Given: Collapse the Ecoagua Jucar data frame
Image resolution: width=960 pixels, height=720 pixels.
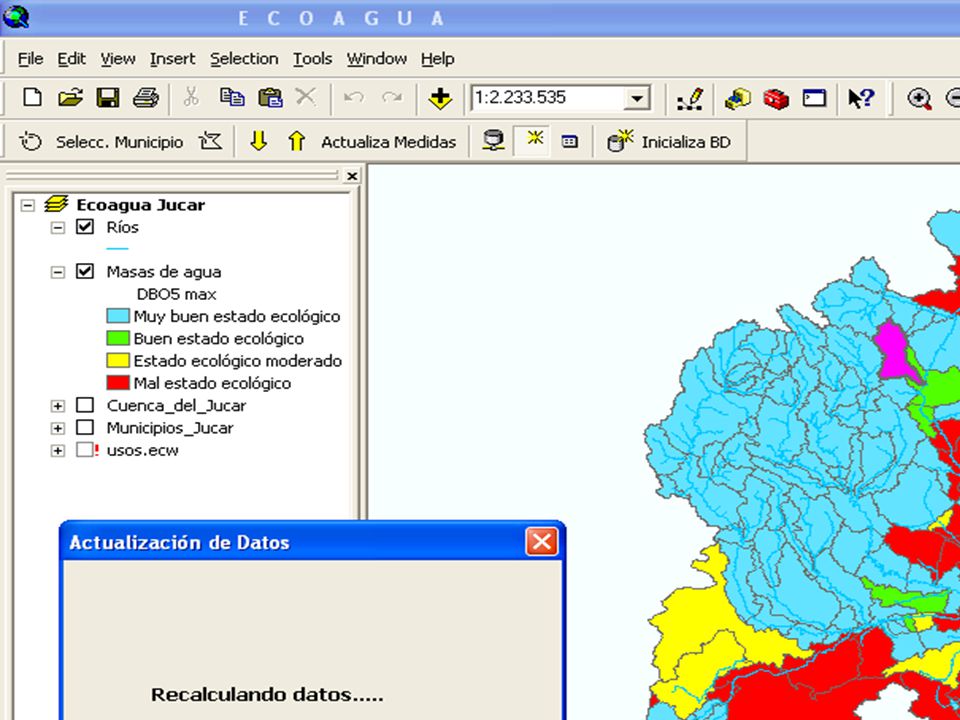Looking at the screenshot, I should pyautogui.click(x=28, y=205).
